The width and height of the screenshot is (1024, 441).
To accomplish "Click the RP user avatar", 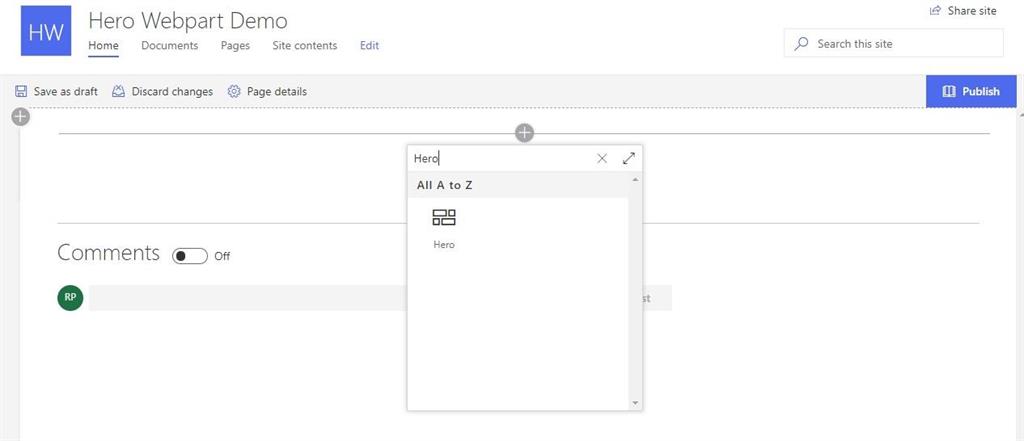I will point(71,298).
